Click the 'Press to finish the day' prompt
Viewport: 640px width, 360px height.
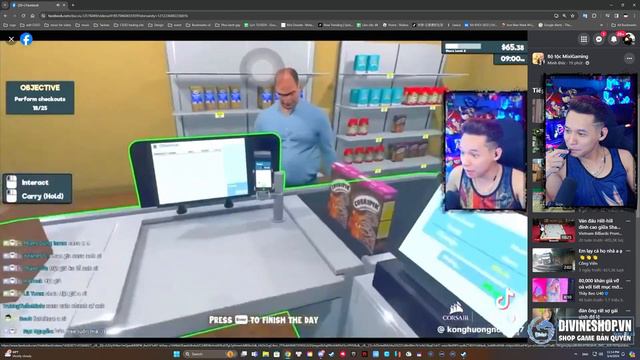[x=263, y=320]
